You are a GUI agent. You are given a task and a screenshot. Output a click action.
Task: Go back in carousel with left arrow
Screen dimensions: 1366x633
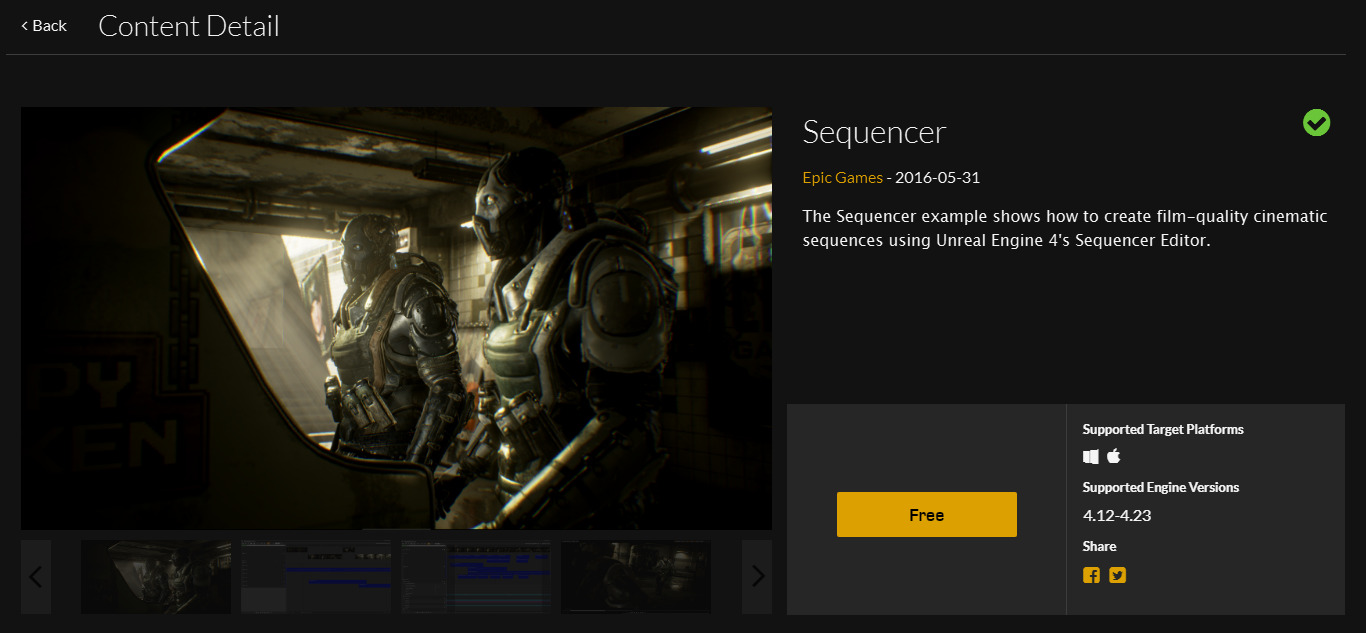35,577
